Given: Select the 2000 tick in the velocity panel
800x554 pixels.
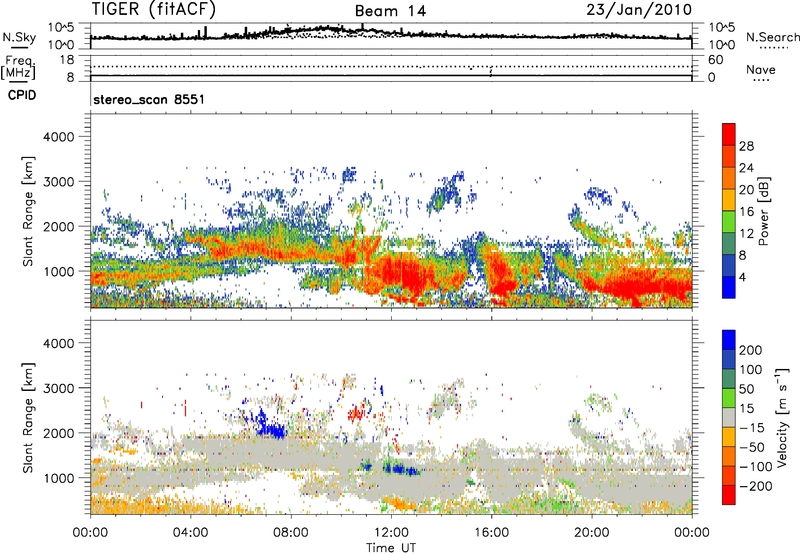Looking at the screenshot, I should 58,433.
